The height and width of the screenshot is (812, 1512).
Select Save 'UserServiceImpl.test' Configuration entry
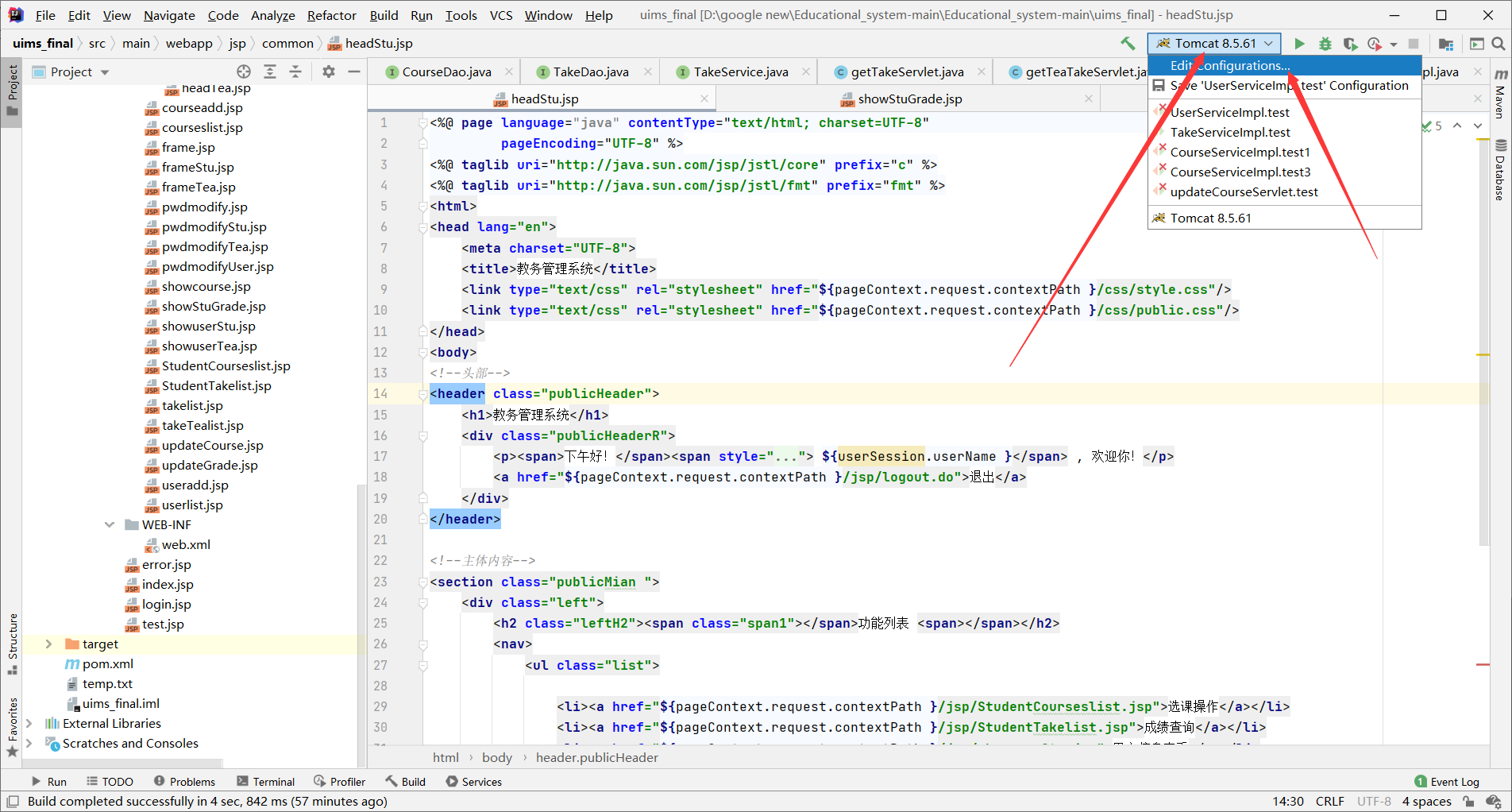tap(1284, 85)
